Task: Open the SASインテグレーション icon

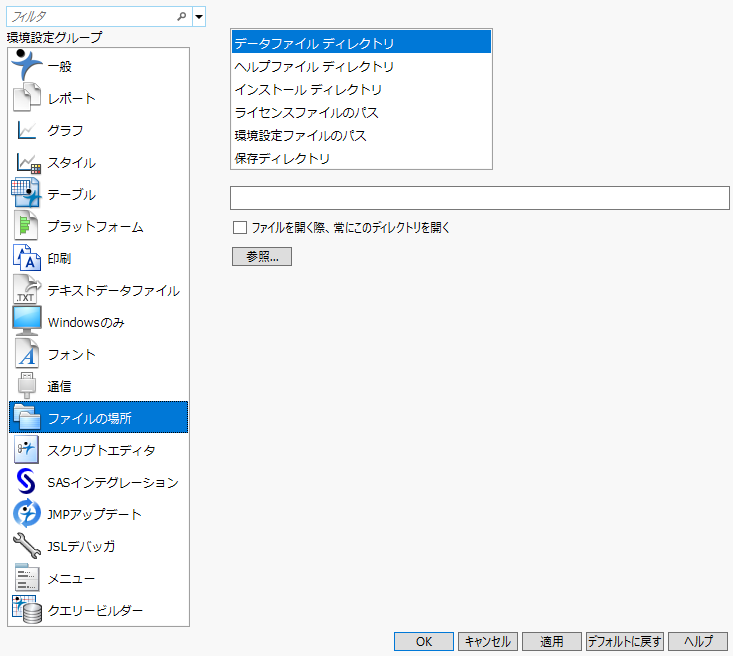Action: tap(26, 482)
